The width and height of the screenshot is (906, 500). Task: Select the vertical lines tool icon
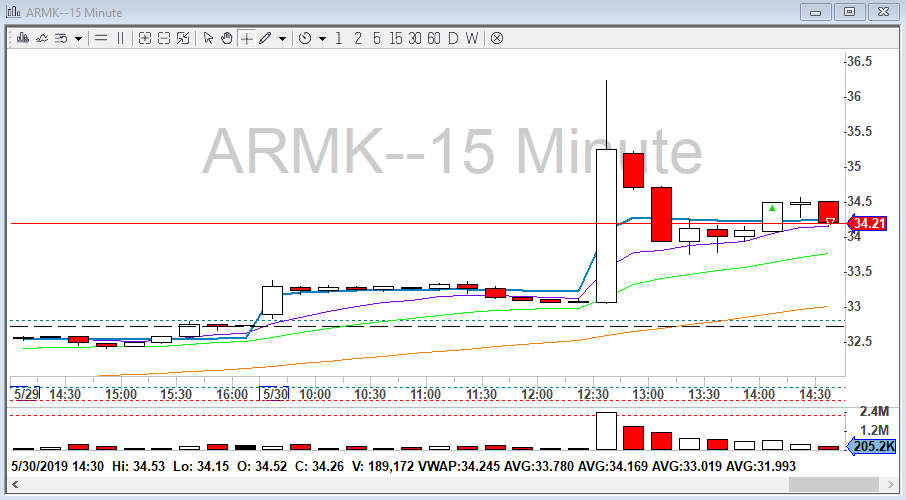(x=120, y=38)
